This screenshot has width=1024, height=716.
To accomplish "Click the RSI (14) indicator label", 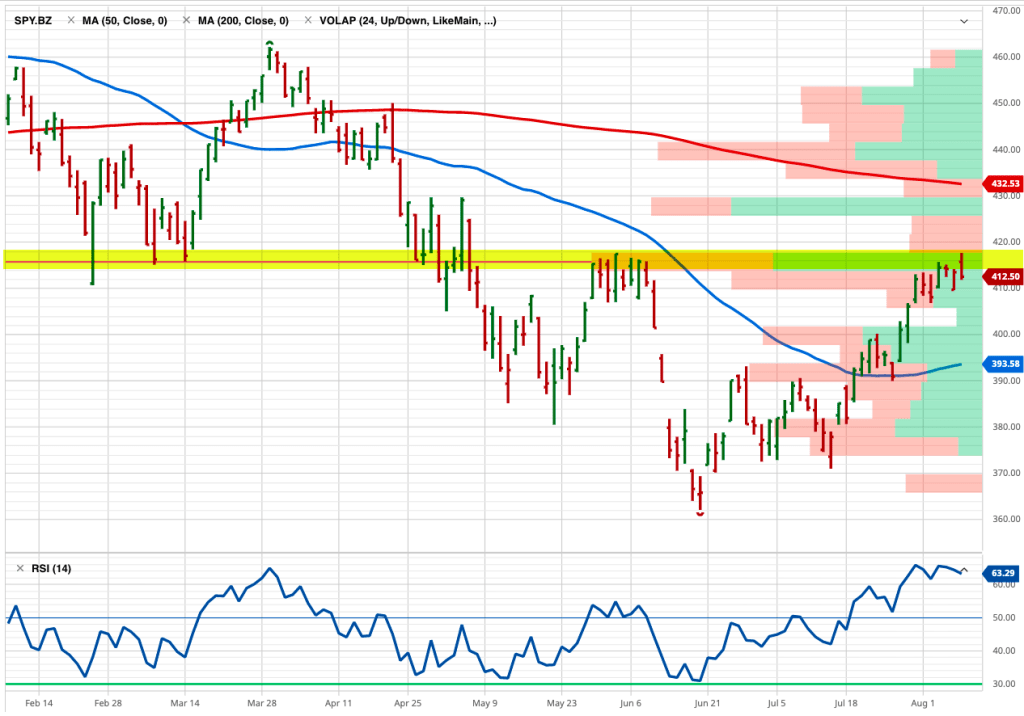I will pos(50,569).
